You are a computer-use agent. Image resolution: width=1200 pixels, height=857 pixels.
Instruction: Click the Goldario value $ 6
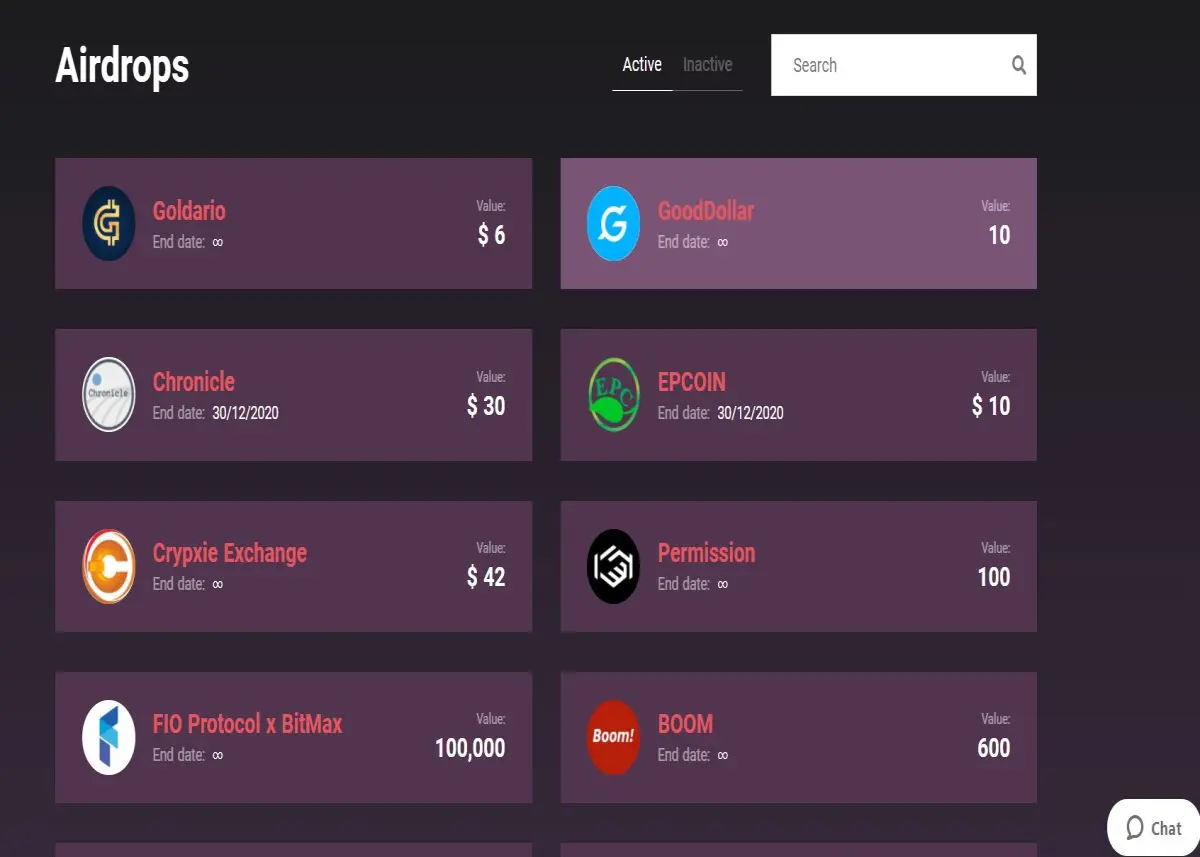click(x=491, y=235)
